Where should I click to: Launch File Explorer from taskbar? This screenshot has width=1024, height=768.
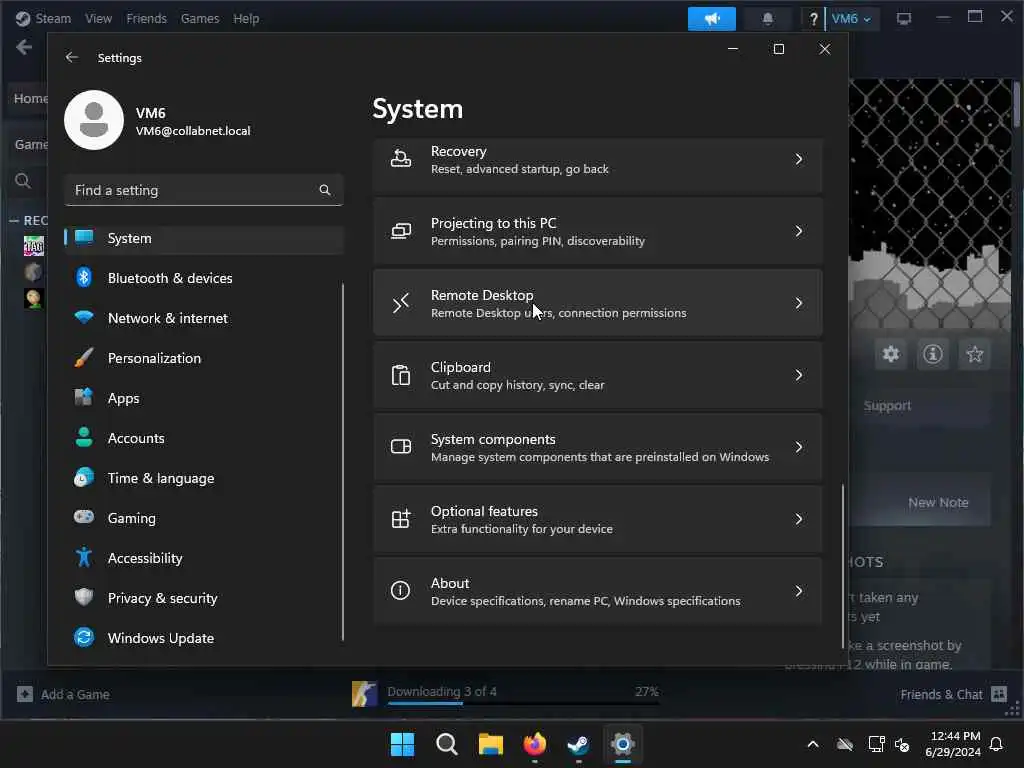click(x=490, y=744)
